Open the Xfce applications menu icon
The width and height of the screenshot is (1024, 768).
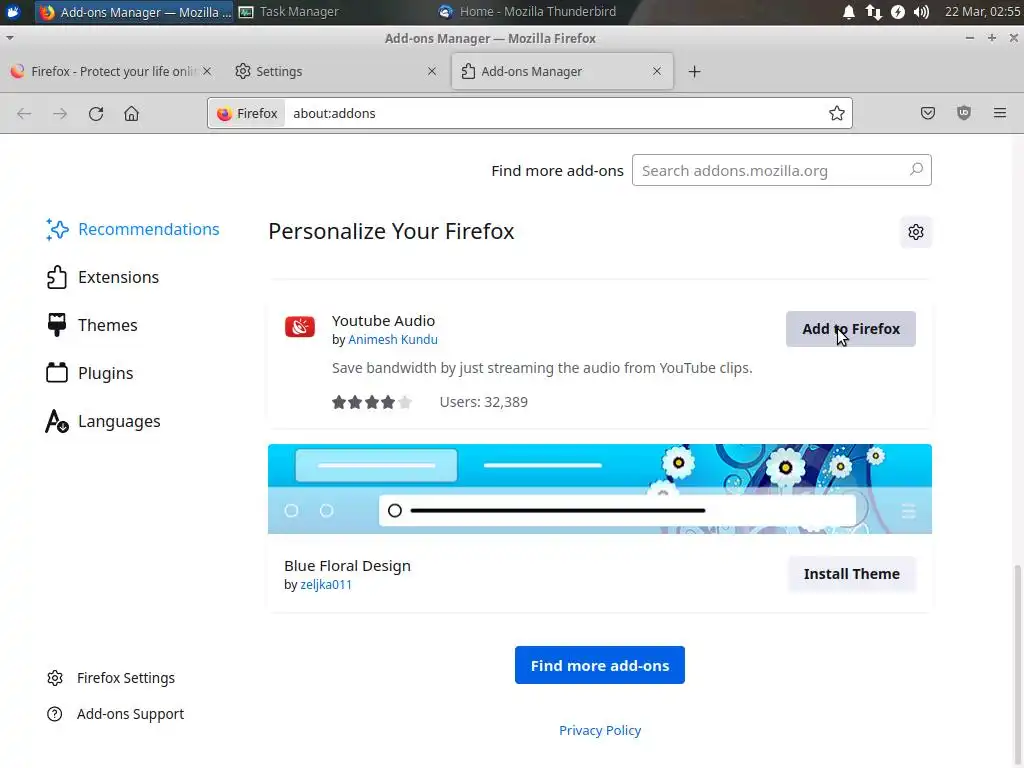13,12
